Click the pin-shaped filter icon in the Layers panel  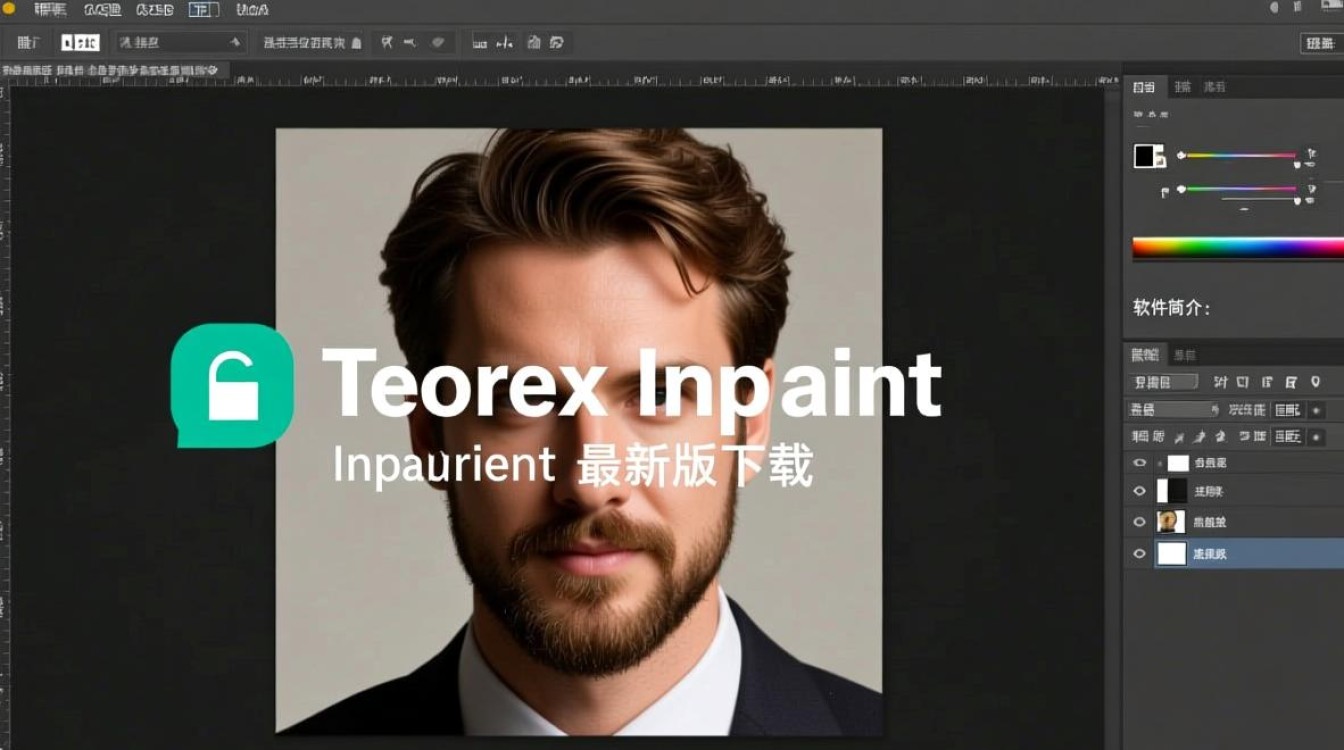coord(1315,383)
